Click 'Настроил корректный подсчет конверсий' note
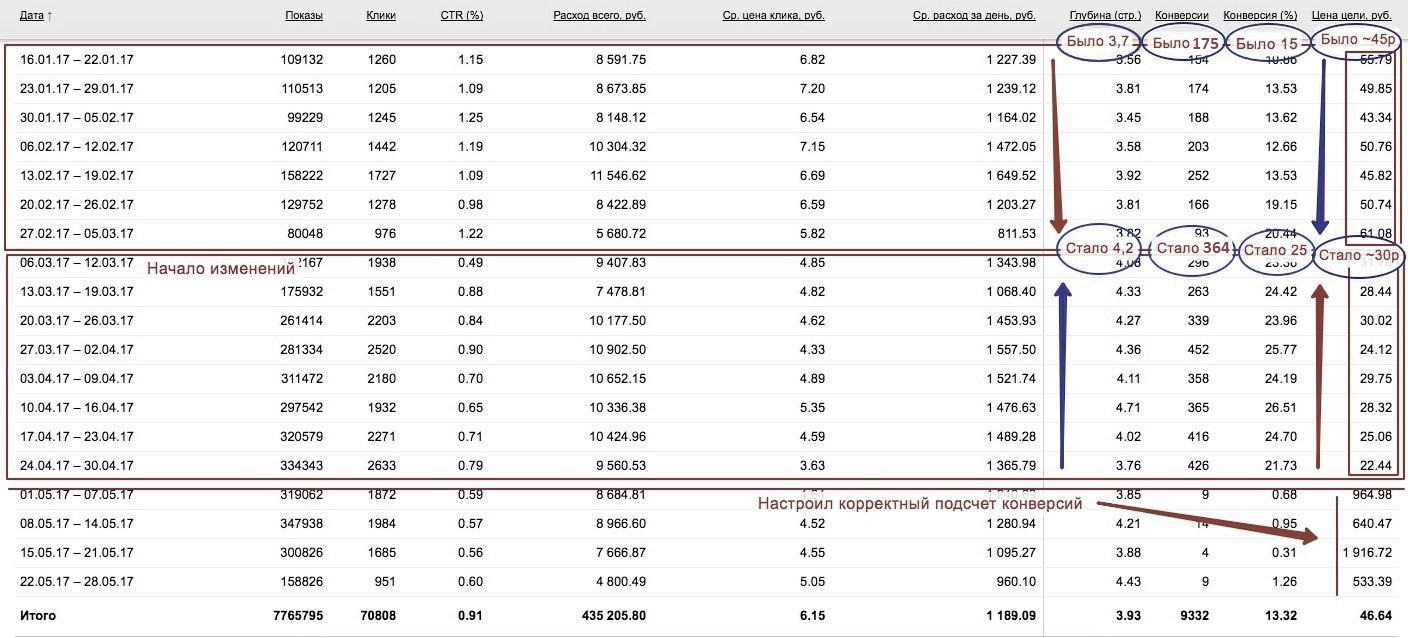1408x638 pixels. point(919,504)
